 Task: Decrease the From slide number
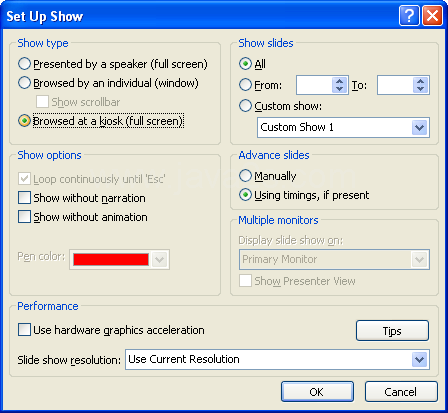[340, 89]
